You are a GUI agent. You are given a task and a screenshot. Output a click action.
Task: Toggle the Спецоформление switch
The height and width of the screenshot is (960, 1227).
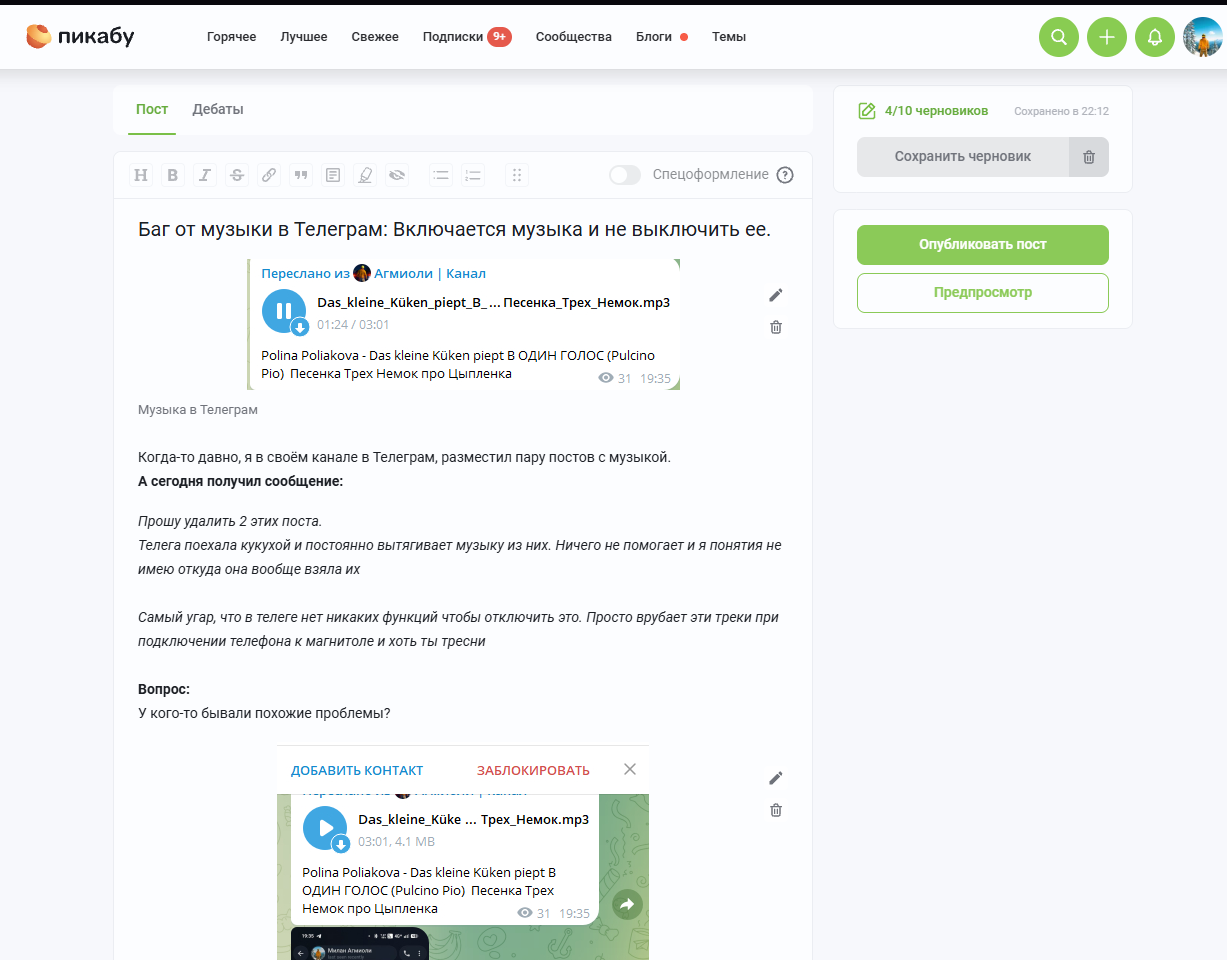point(625,175)
